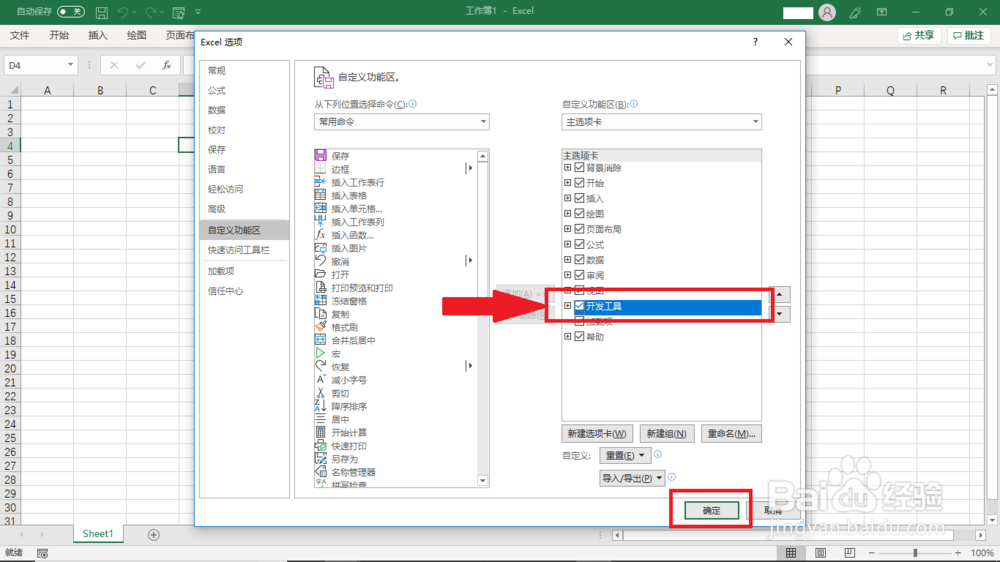The height and width of the screenshot is (562, 1000).
Task: Open the 插入 ribbon tab
Action: tap(98, 35)
